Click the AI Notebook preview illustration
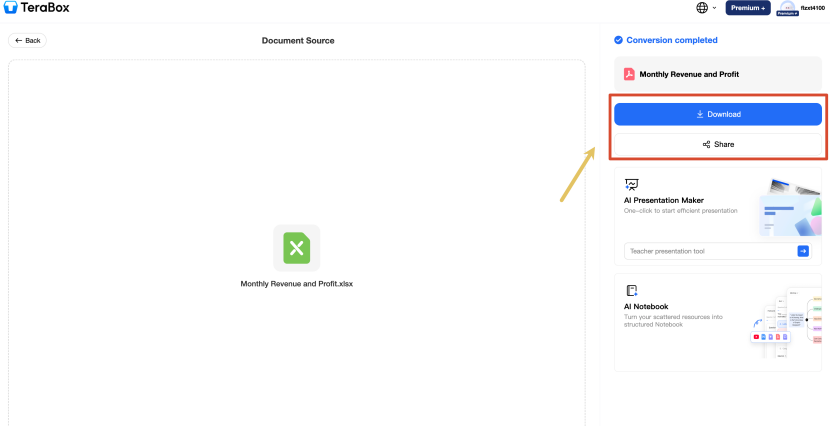 [787, 323]
